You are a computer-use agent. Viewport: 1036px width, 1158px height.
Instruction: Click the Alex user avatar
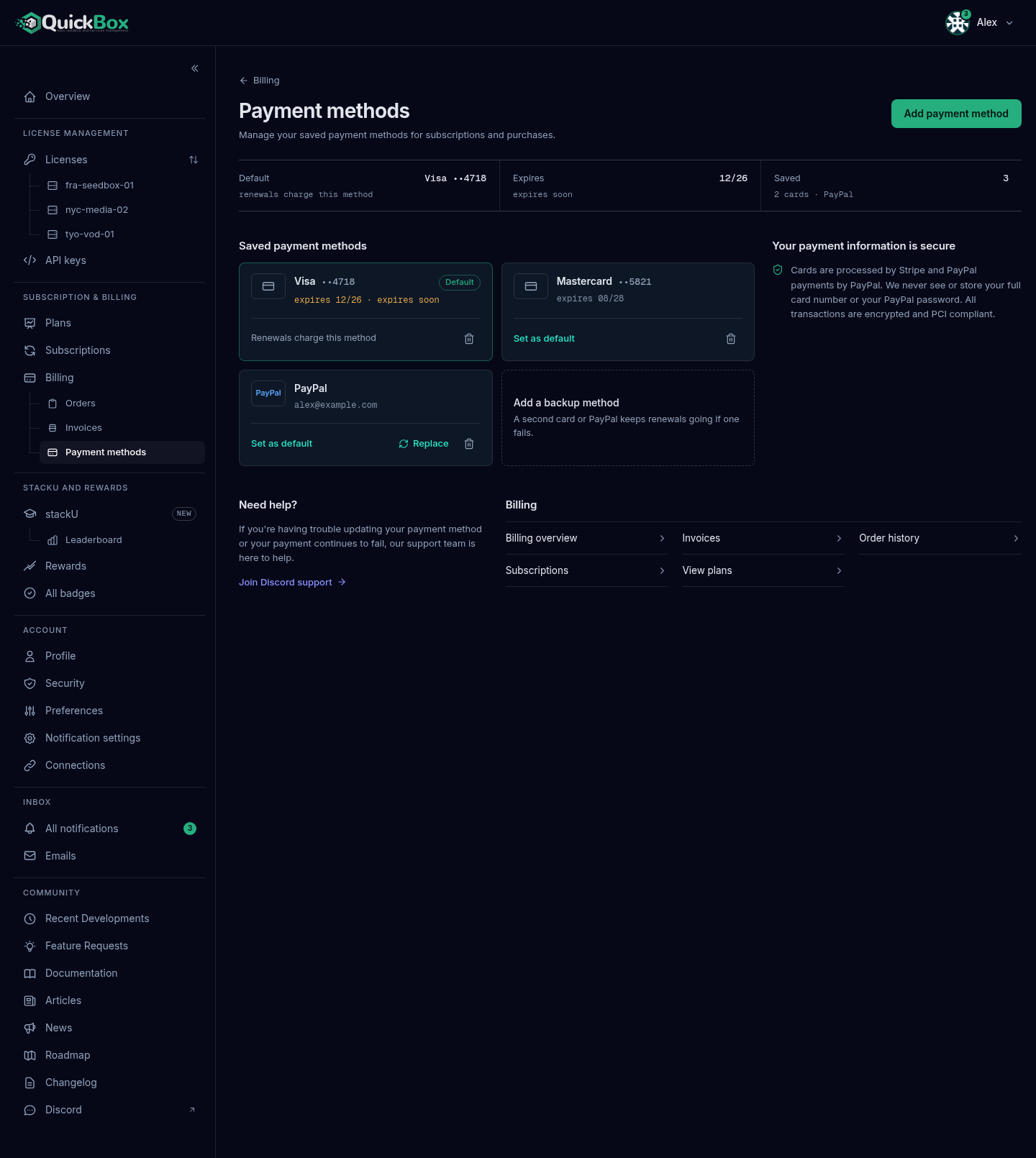pyautogui.click(x=958, y=23)
